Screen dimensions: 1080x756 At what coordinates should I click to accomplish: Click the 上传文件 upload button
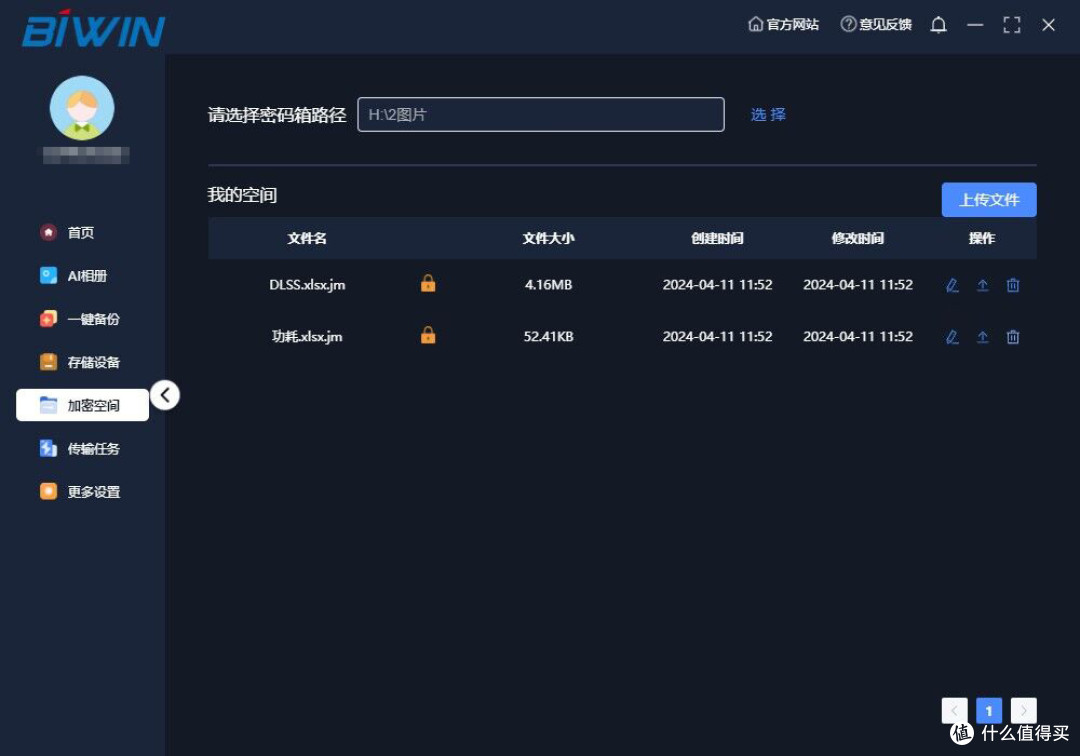[988, 200]
